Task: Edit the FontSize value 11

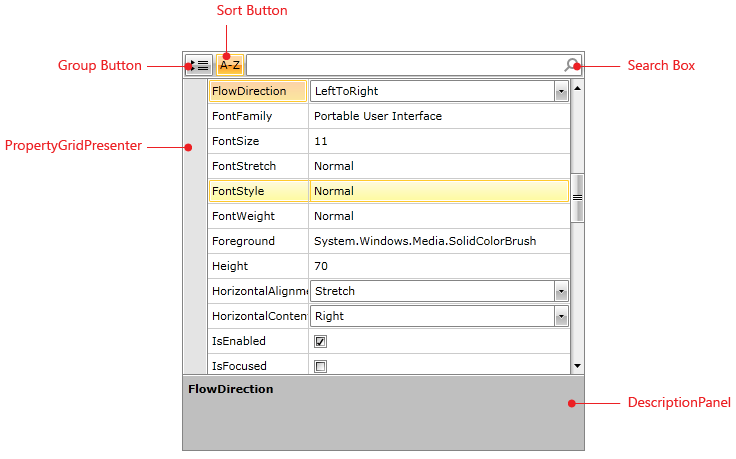Action: pos(438,141)
